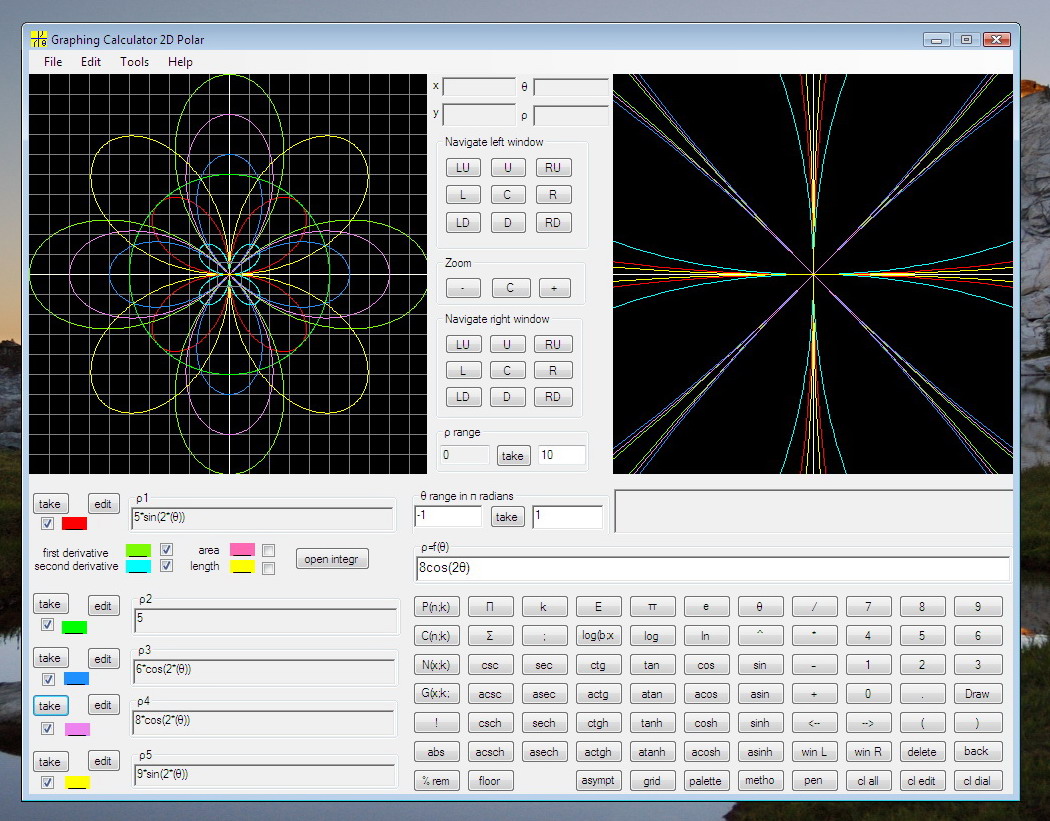Toggle the ρ5 visibility checkbox
Viewport: 1050px width, 821px height.
tap(48, 781)
